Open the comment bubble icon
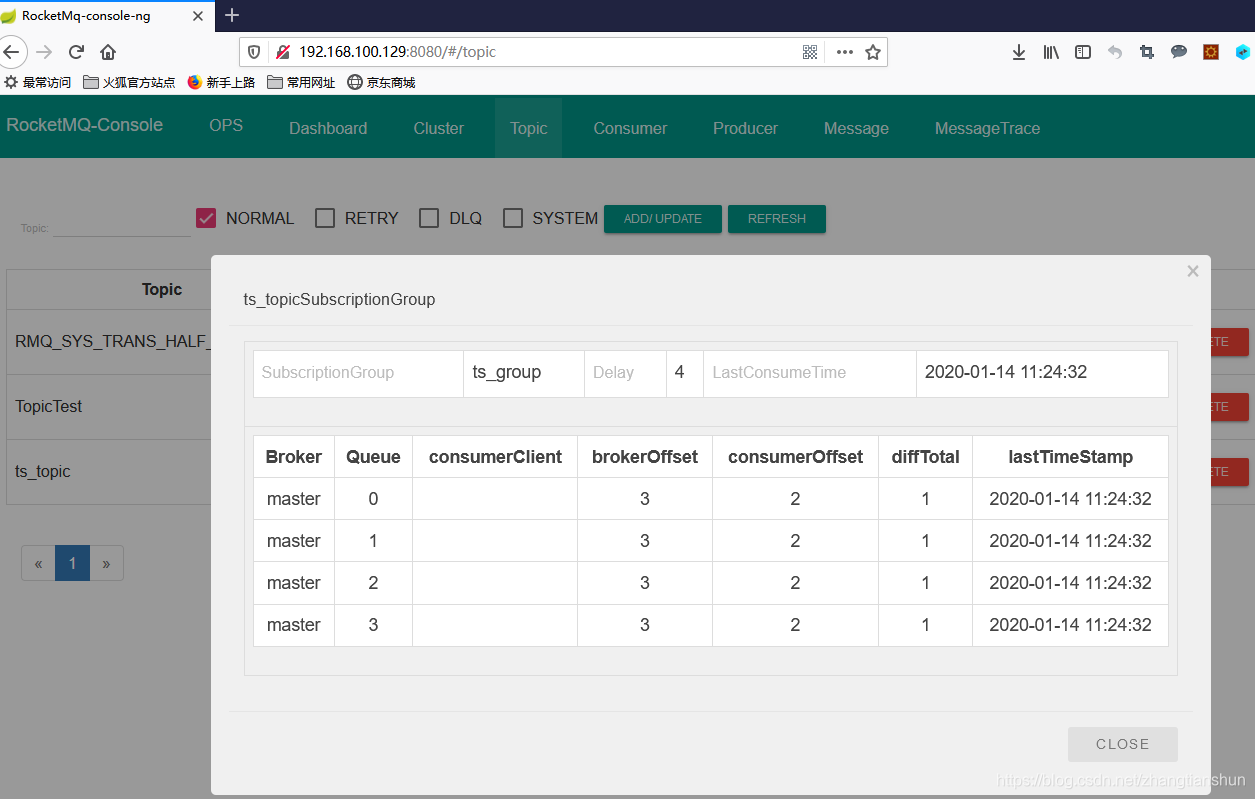Image resolution: width=1255 pixels, height=799 pixels. [1179, 52]
